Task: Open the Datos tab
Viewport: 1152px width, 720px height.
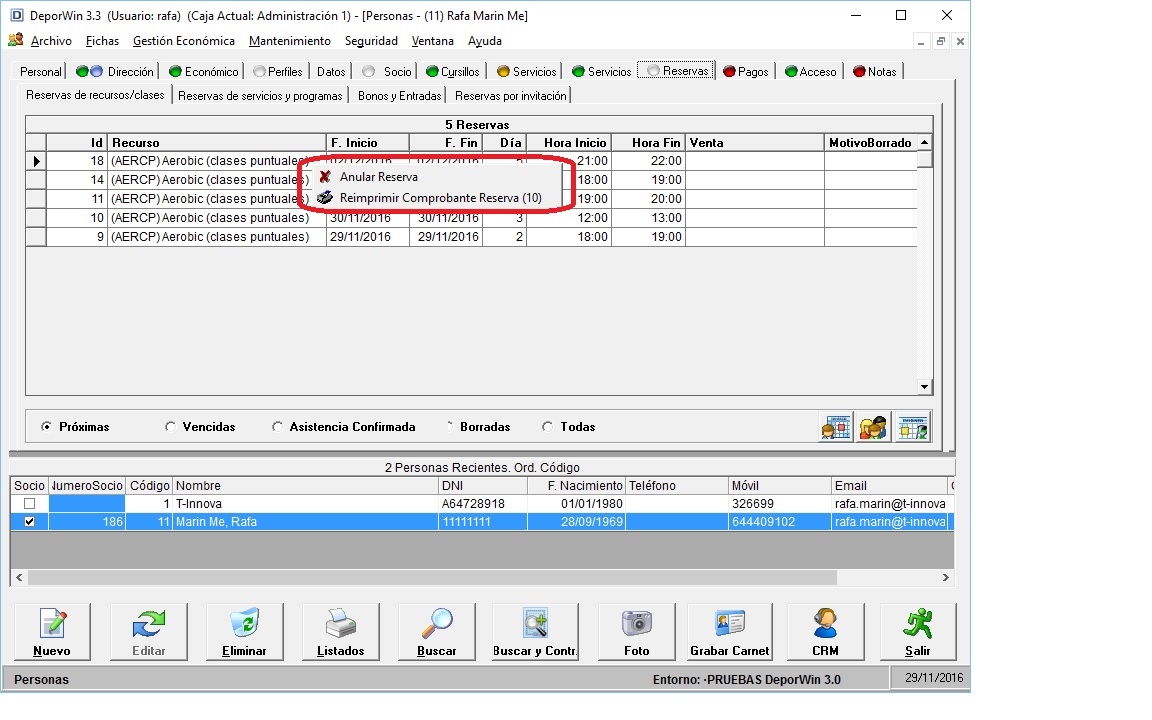Action: pyautogui.click(x=331, y=71)
